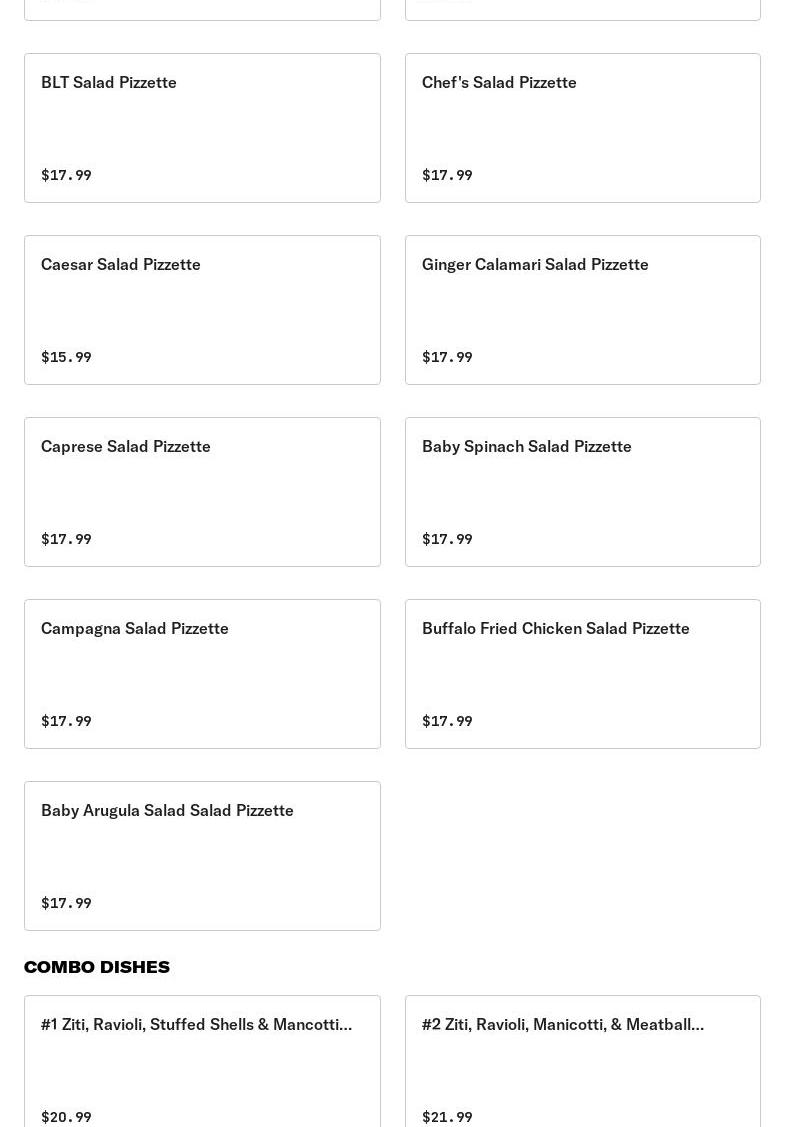Click the $20.99 price on combo #1
Image resolution: width=785 pixels, height=1127 pixels.
pos(66,1117)
